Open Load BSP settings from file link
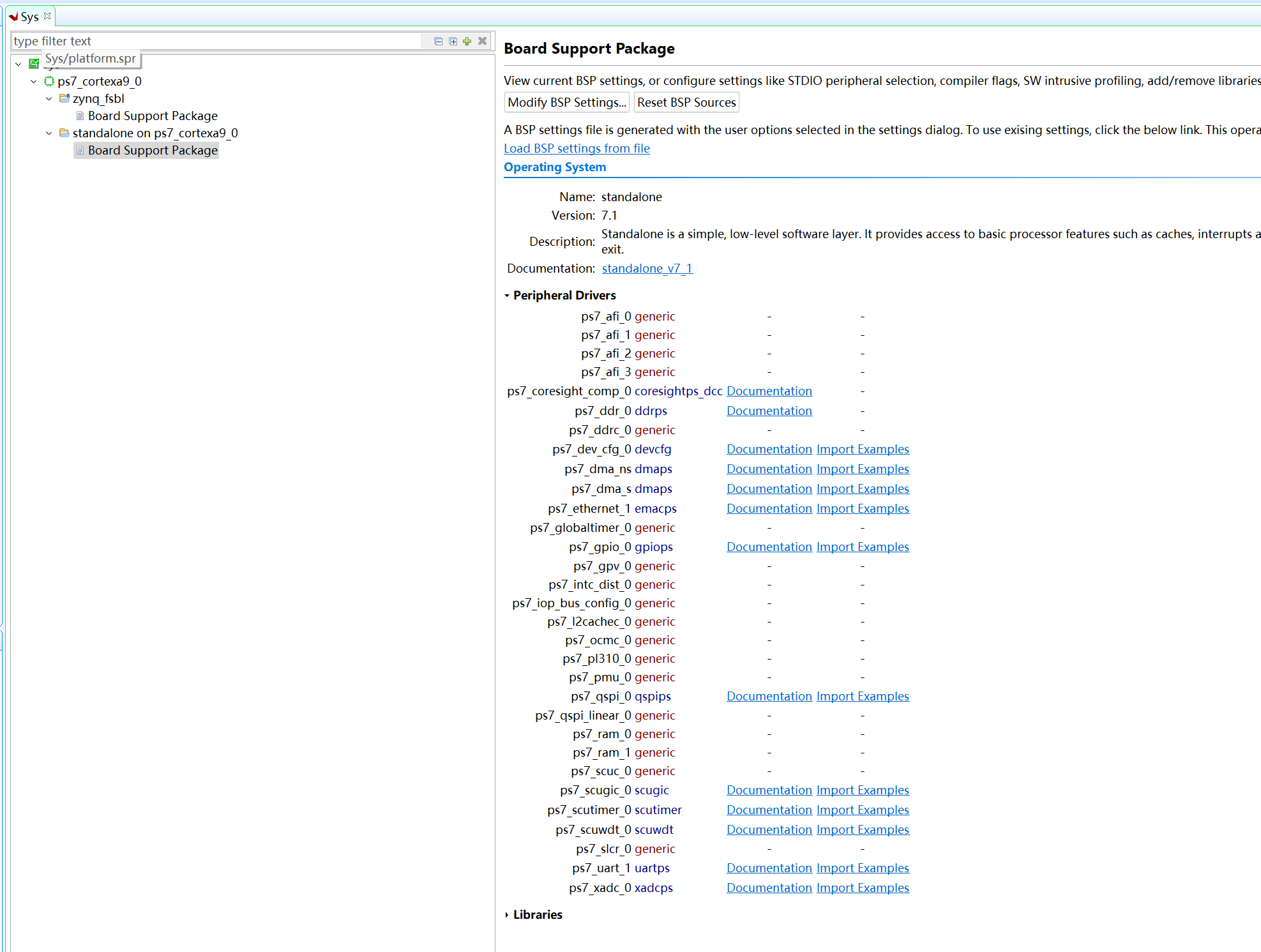Screen dimensions: 1261x952 (x=577, y=148)
